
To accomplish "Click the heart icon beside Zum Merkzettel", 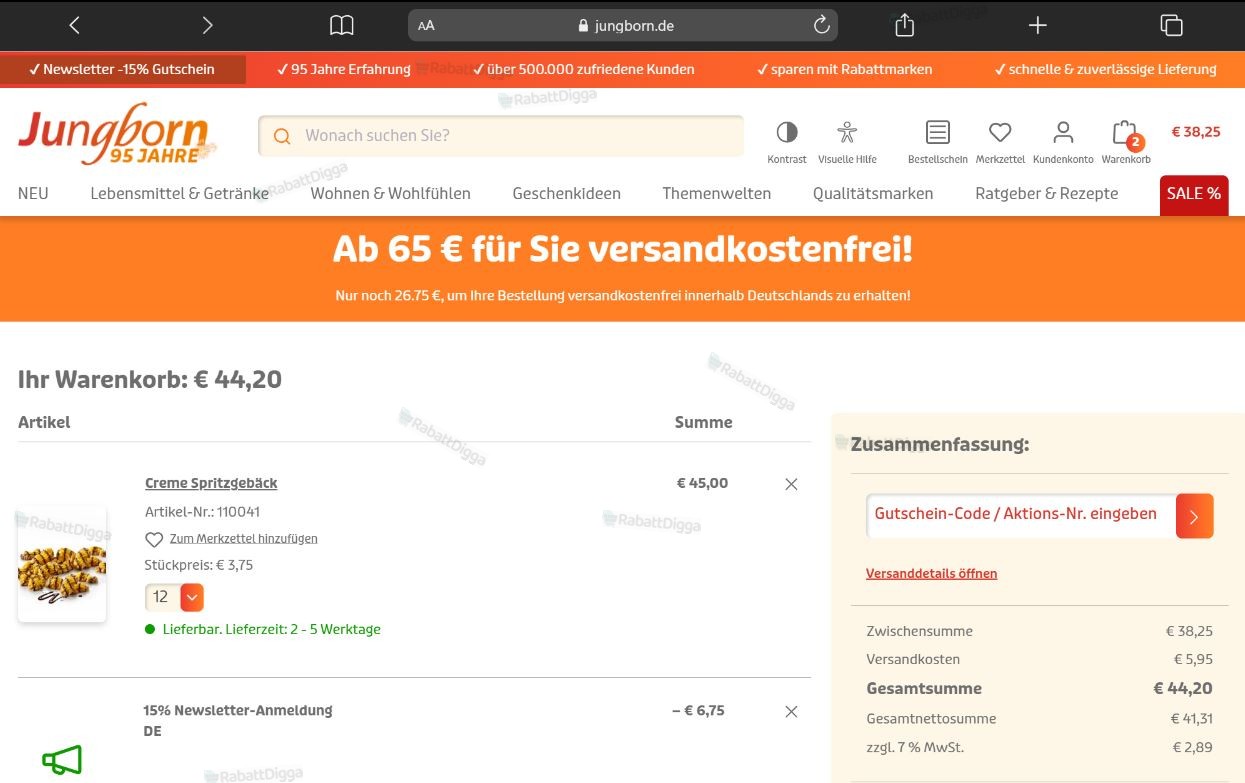I will 154,539.
